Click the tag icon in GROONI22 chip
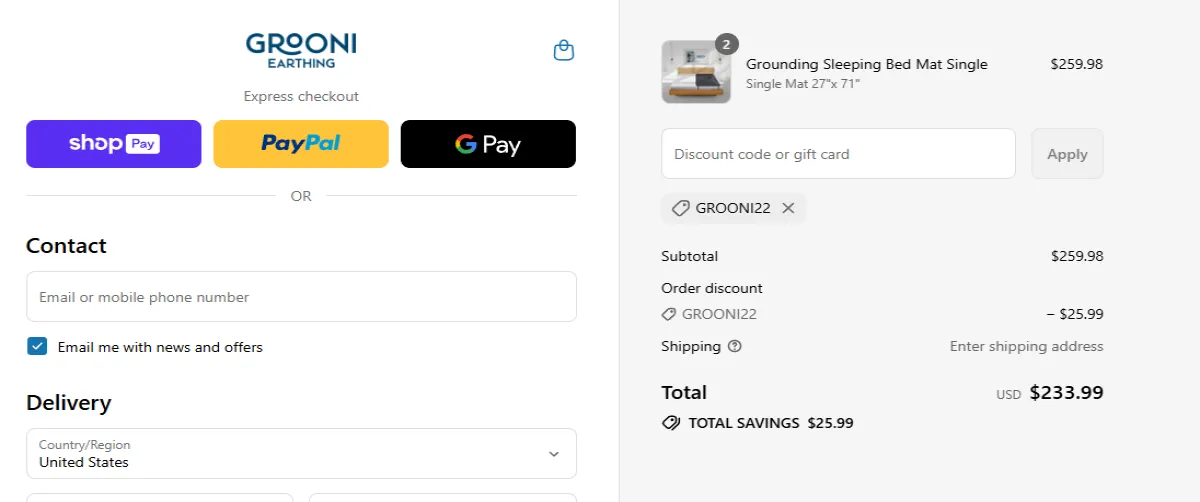1200x502 pixels. 680,208
